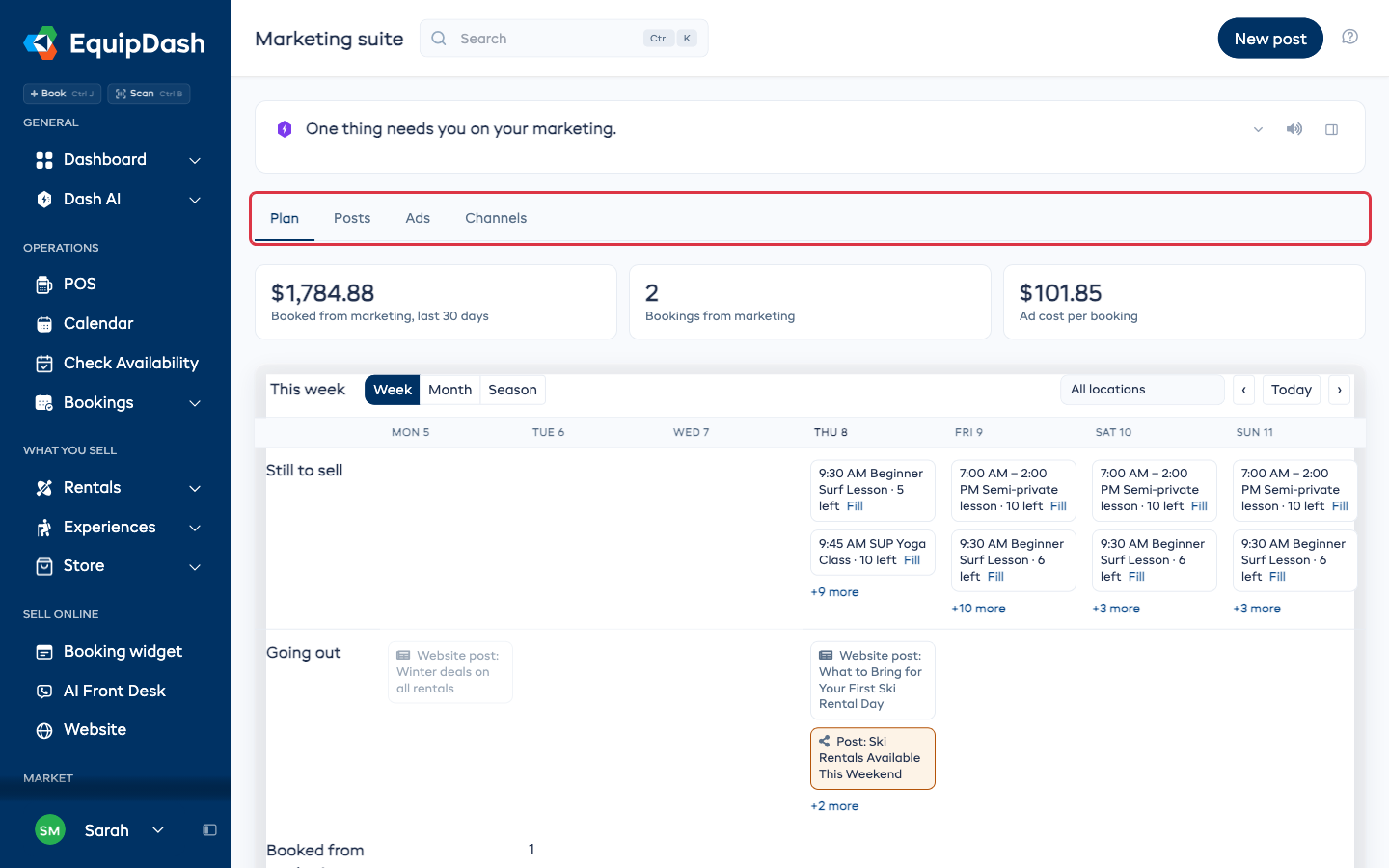Viewport: 1389px width, 868px height.
Task: Show +9 more on Thursday
Action: point(834,592)
